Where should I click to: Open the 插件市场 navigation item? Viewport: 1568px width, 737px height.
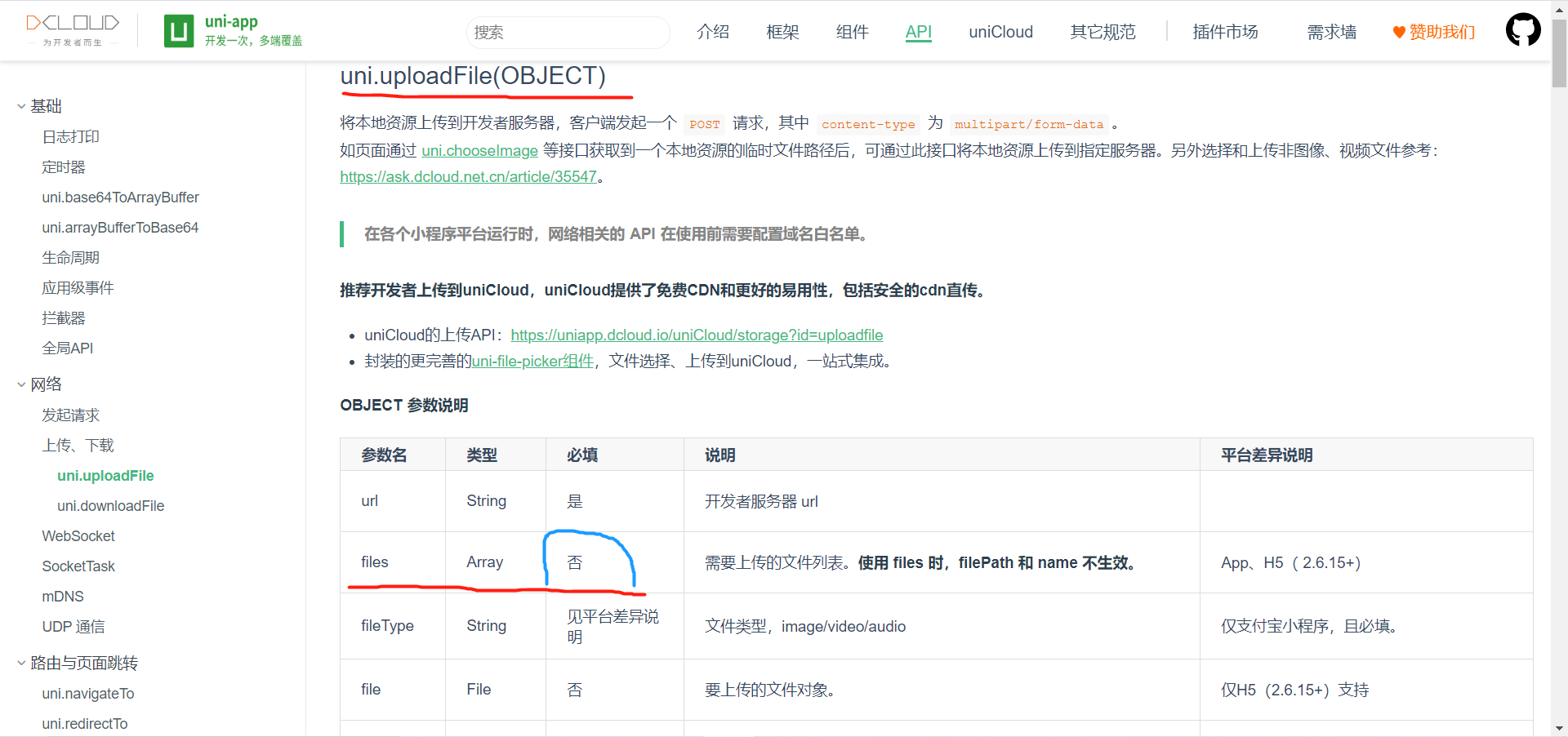pos(1225,32)
